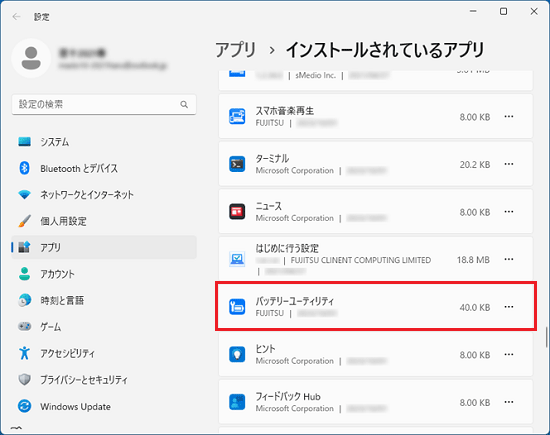
Task: Click the スマホ音楽再生 app icon
Action: click(237, 116)
